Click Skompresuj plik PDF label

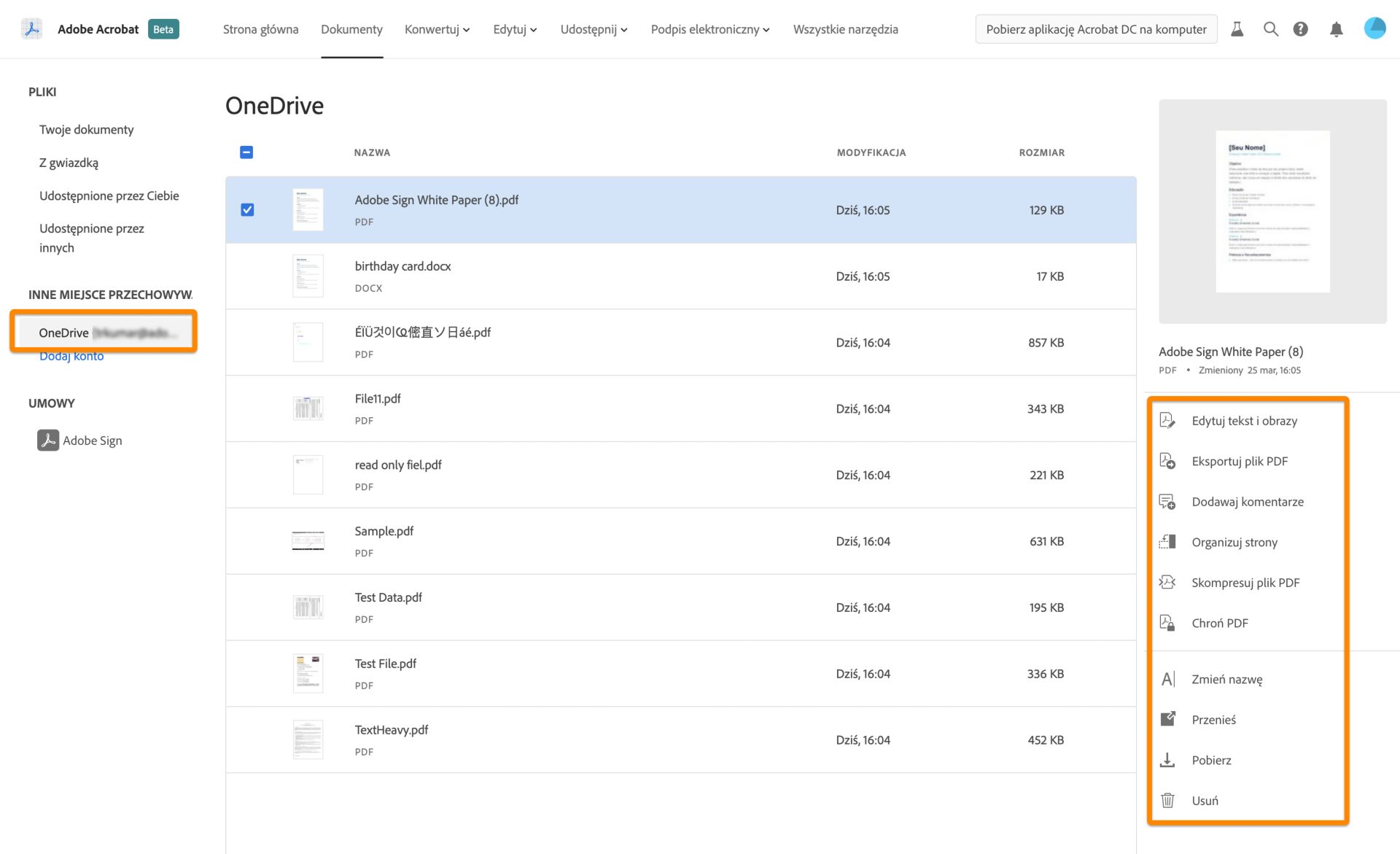[1245, 583]
